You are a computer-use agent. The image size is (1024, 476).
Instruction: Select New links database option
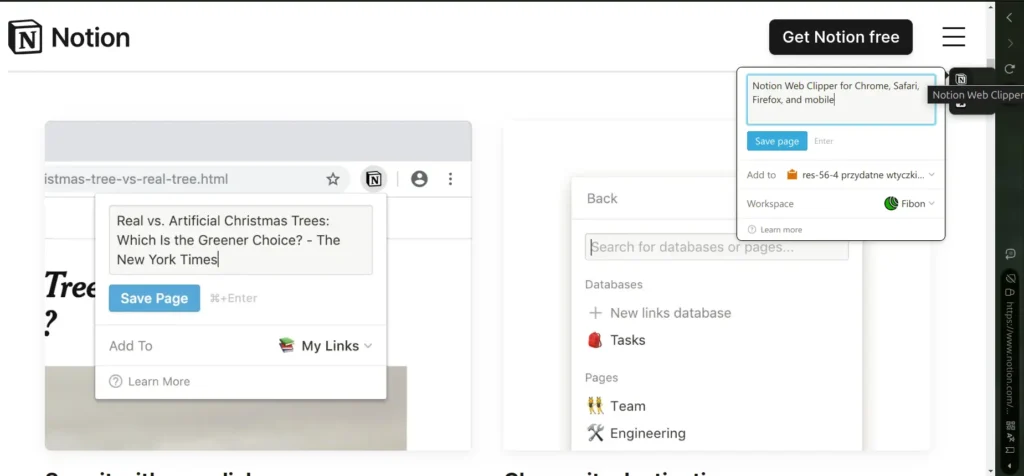point(660,313)
